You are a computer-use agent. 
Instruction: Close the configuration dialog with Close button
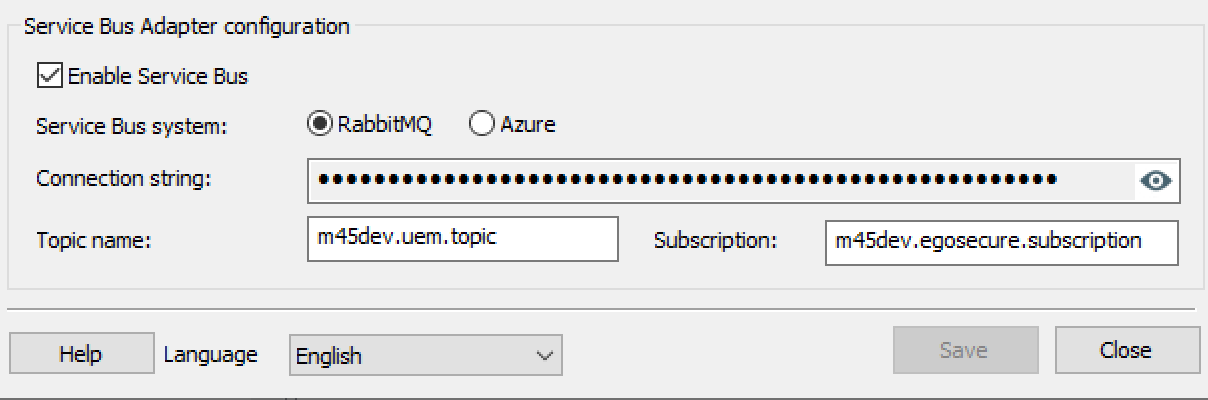pyautogui.click(x=1126, y=351)
